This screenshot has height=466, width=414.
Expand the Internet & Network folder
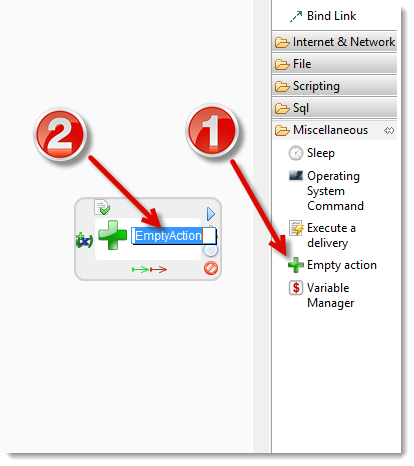pos(334,42)
